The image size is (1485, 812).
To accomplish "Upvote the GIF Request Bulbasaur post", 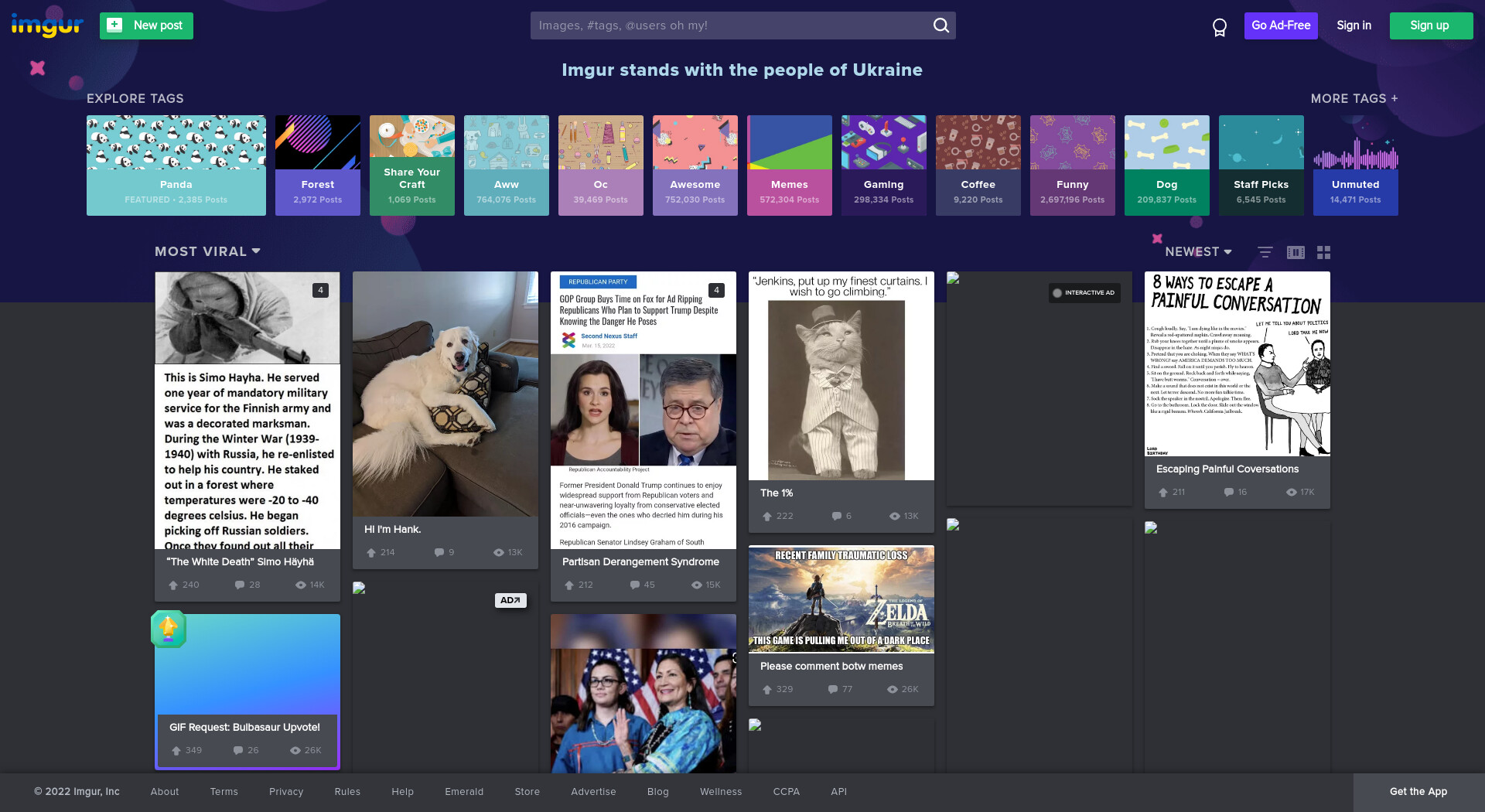I will [176, 751].
